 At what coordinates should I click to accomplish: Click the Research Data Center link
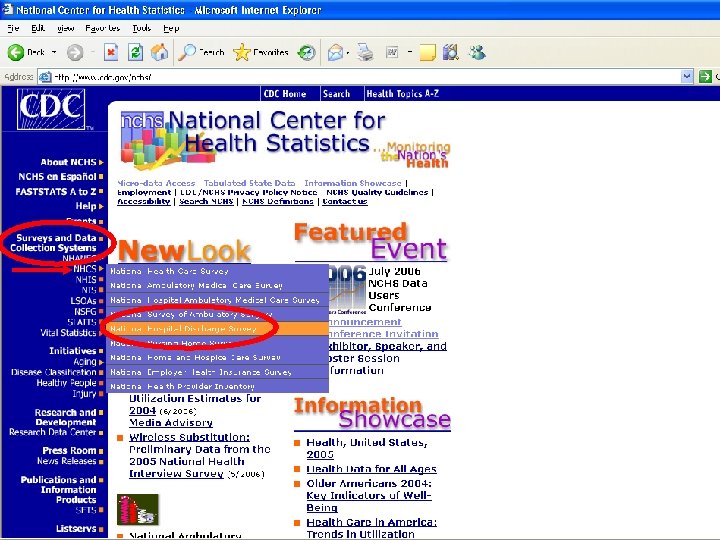(x=52, y=433)
